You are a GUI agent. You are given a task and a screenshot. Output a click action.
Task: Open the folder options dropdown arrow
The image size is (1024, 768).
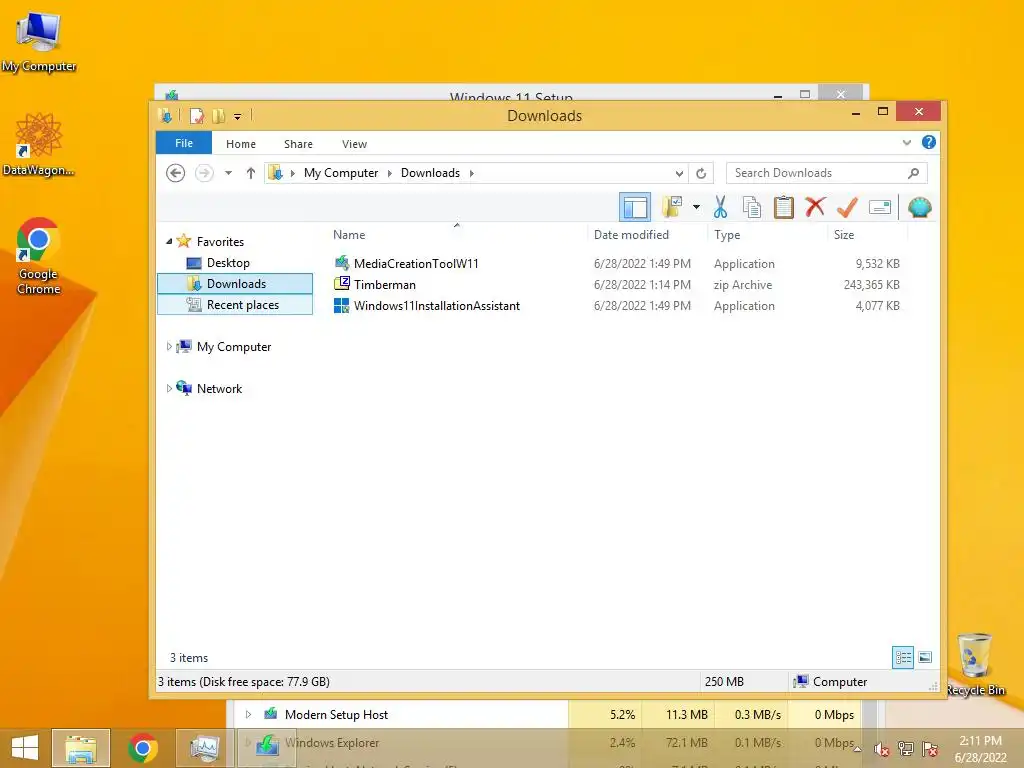tap(696, 208)
